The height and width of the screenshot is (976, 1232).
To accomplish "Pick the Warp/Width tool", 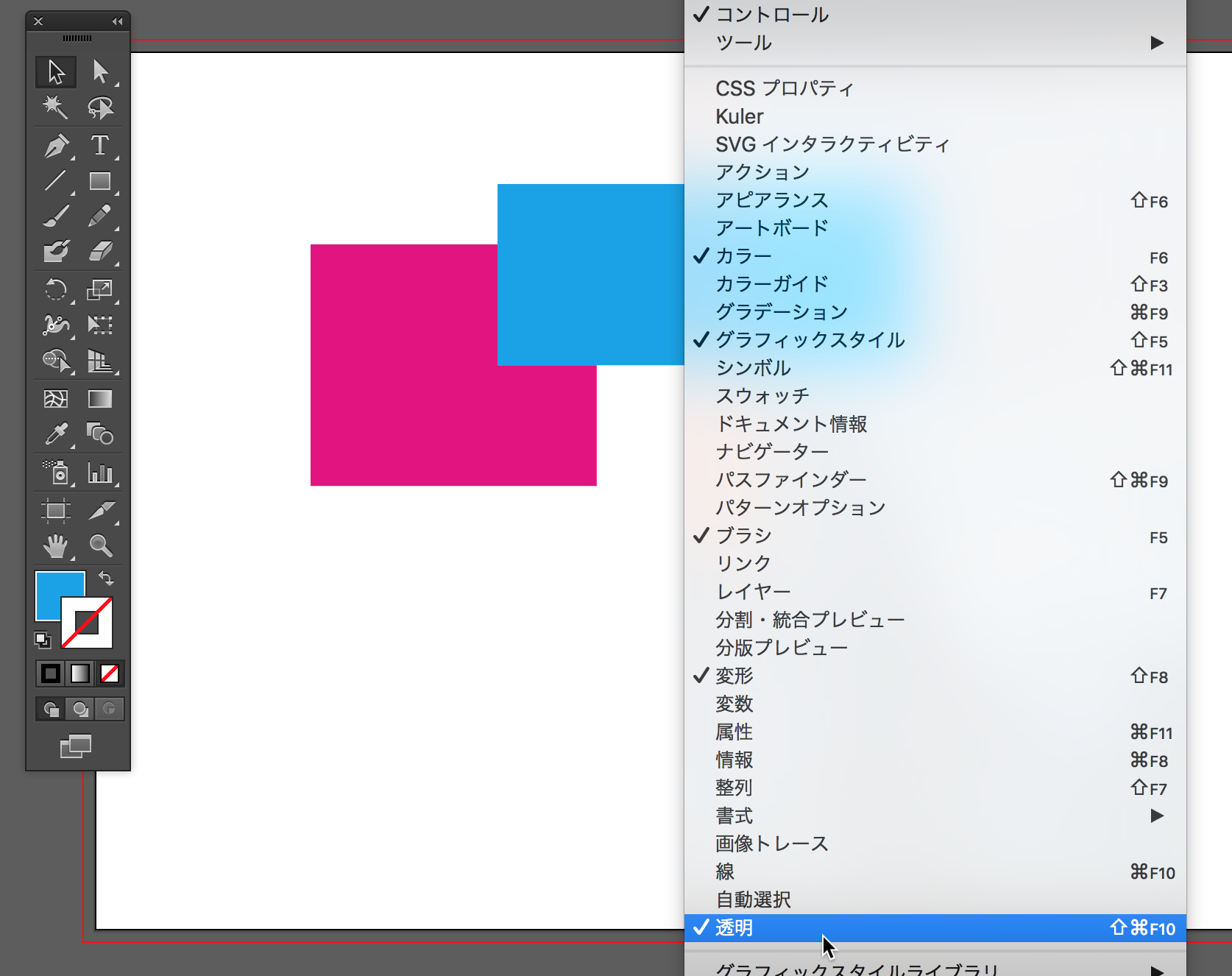I will (56, 325).
